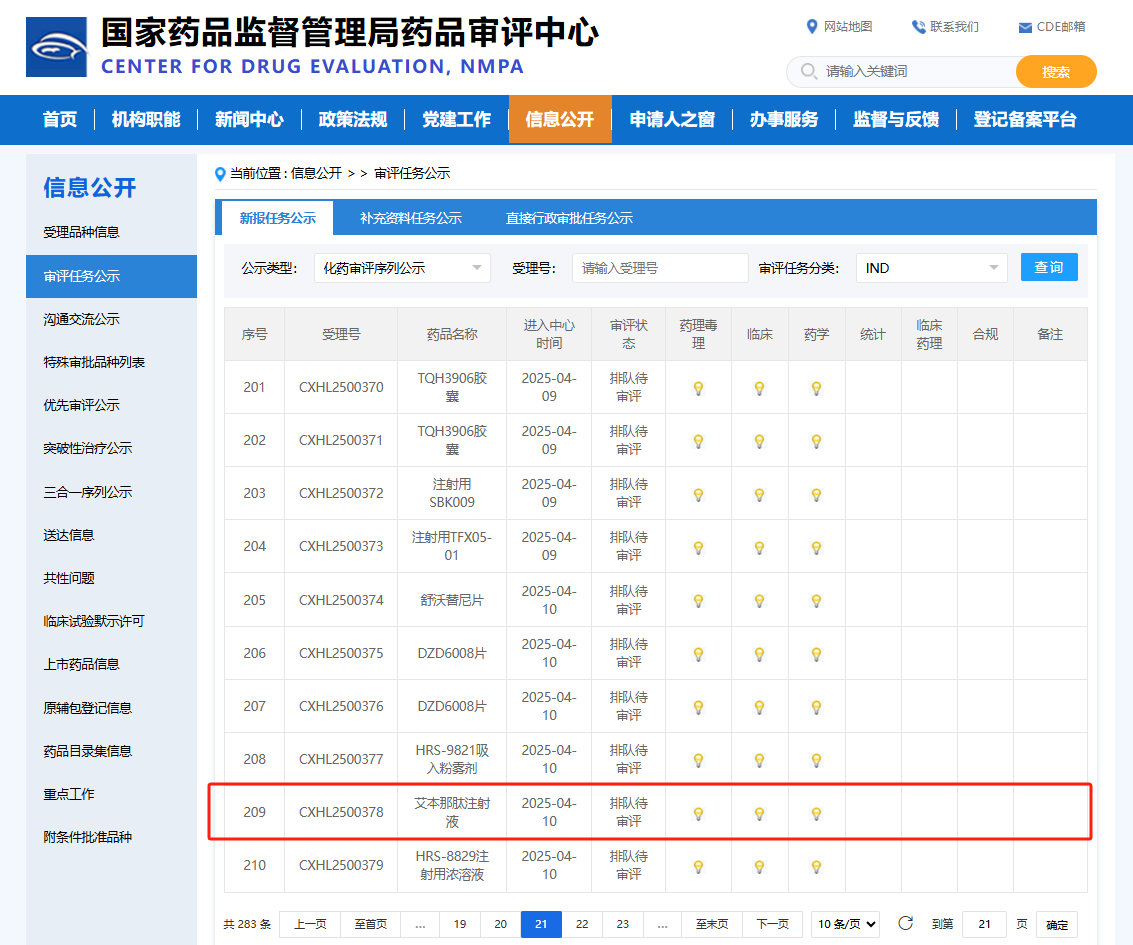Open the 10 条/页 page size dropdown
Screen dimensions: 1133x945
pyautogui.click(x=845, y=924)
